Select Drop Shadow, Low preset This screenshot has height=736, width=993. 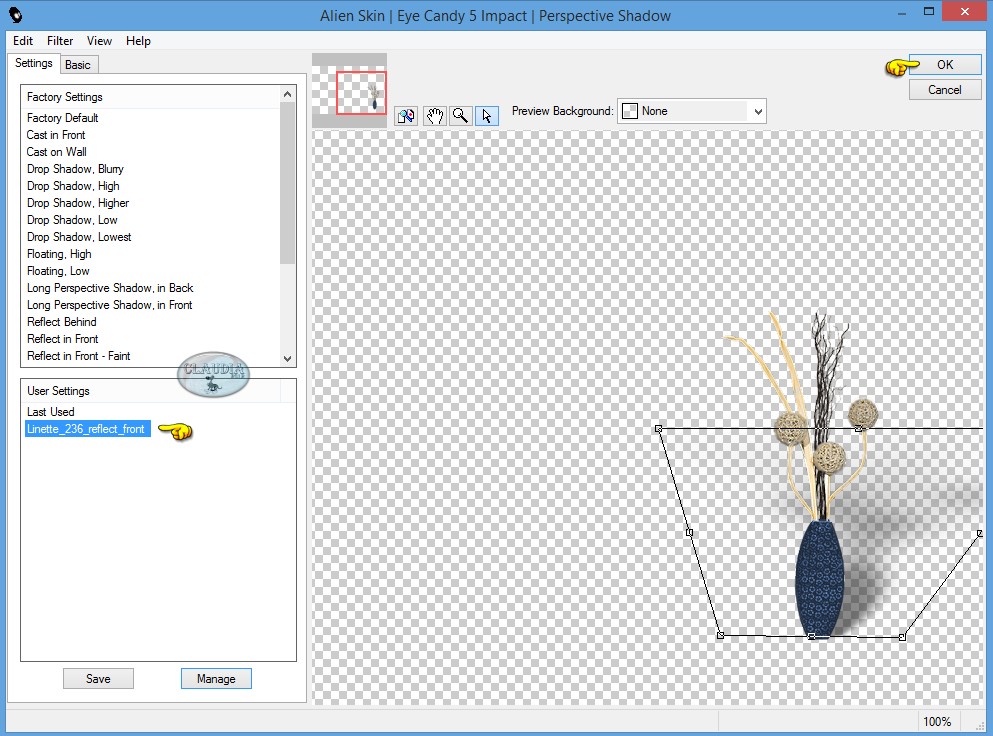pos(72,220)
